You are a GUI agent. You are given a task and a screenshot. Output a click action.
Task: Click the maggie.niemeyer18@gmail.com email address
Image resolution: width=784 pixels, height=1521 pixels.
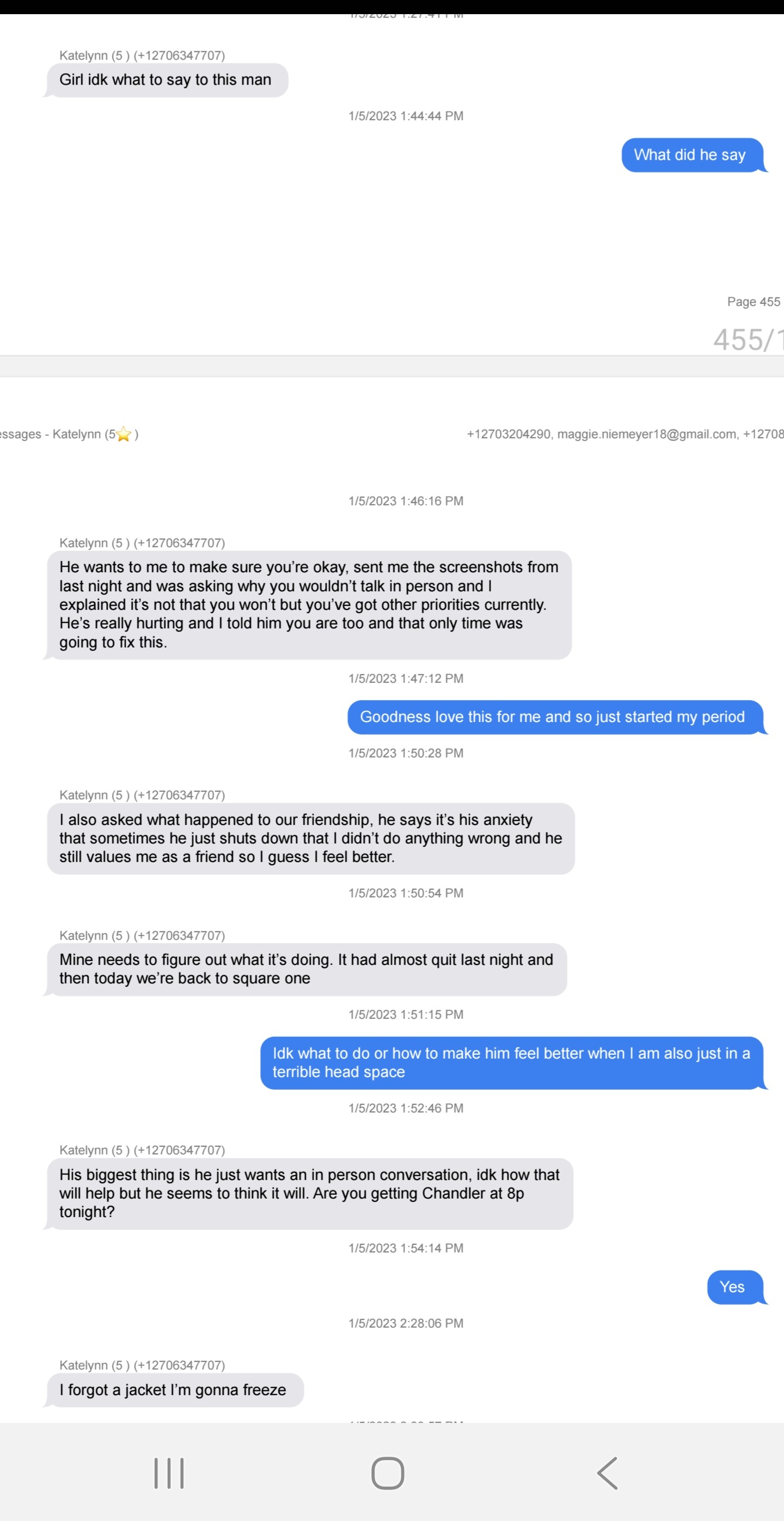tap(647, 435)
